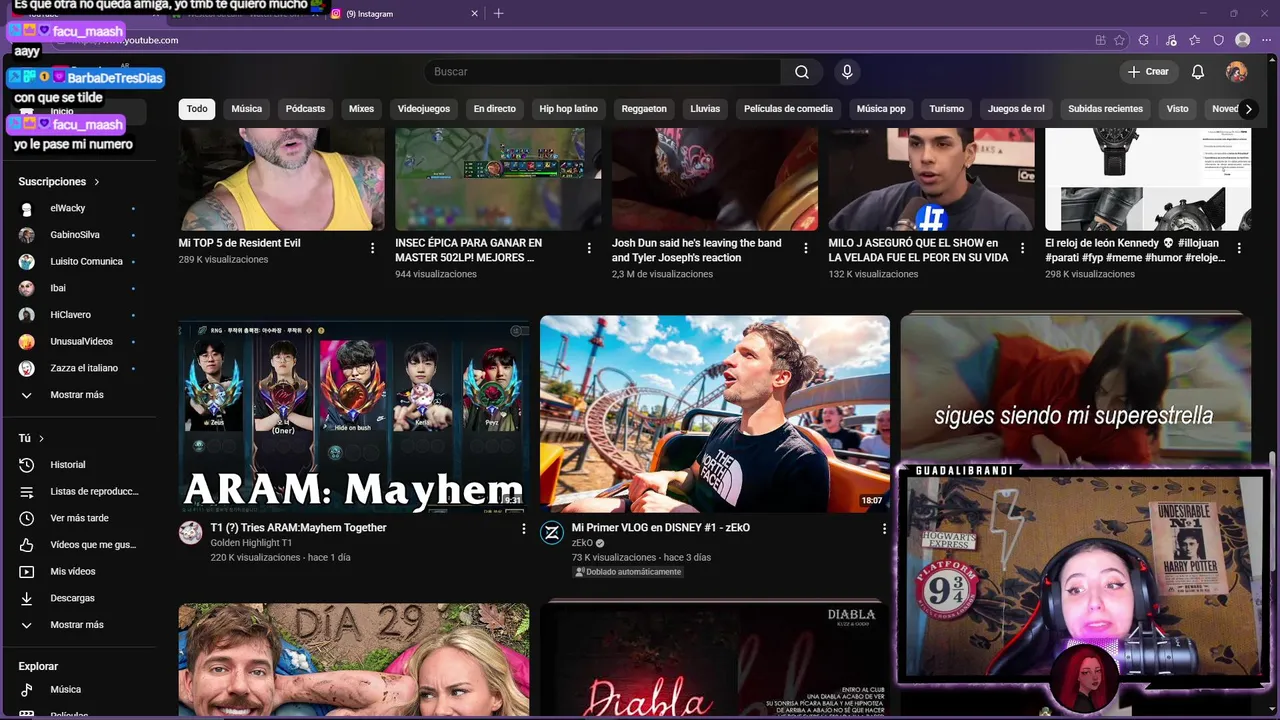Play the DÍA 29 thumbnail
Image resolution: width=1280 pixels, height=720 pixels.
(x=354, y=660)
